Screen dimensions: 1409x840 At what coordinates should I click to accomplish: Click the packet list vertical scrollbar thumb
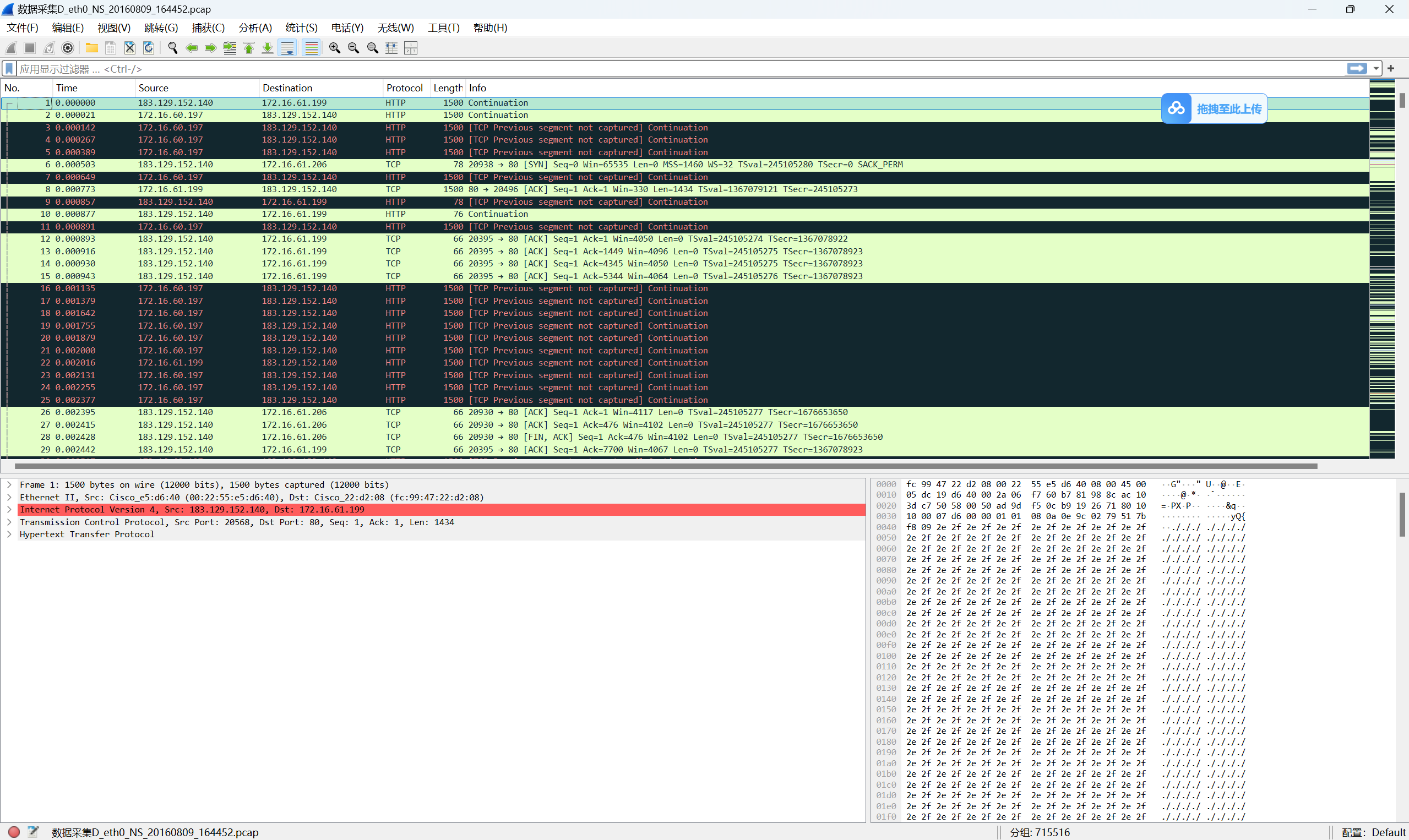[1402, 100]
